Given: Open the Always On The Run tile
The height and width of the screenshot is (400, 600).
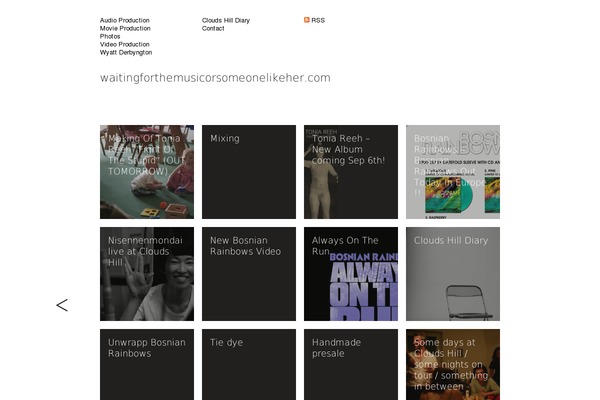Looking at the screenshot, I should click(x=351, y=274).
